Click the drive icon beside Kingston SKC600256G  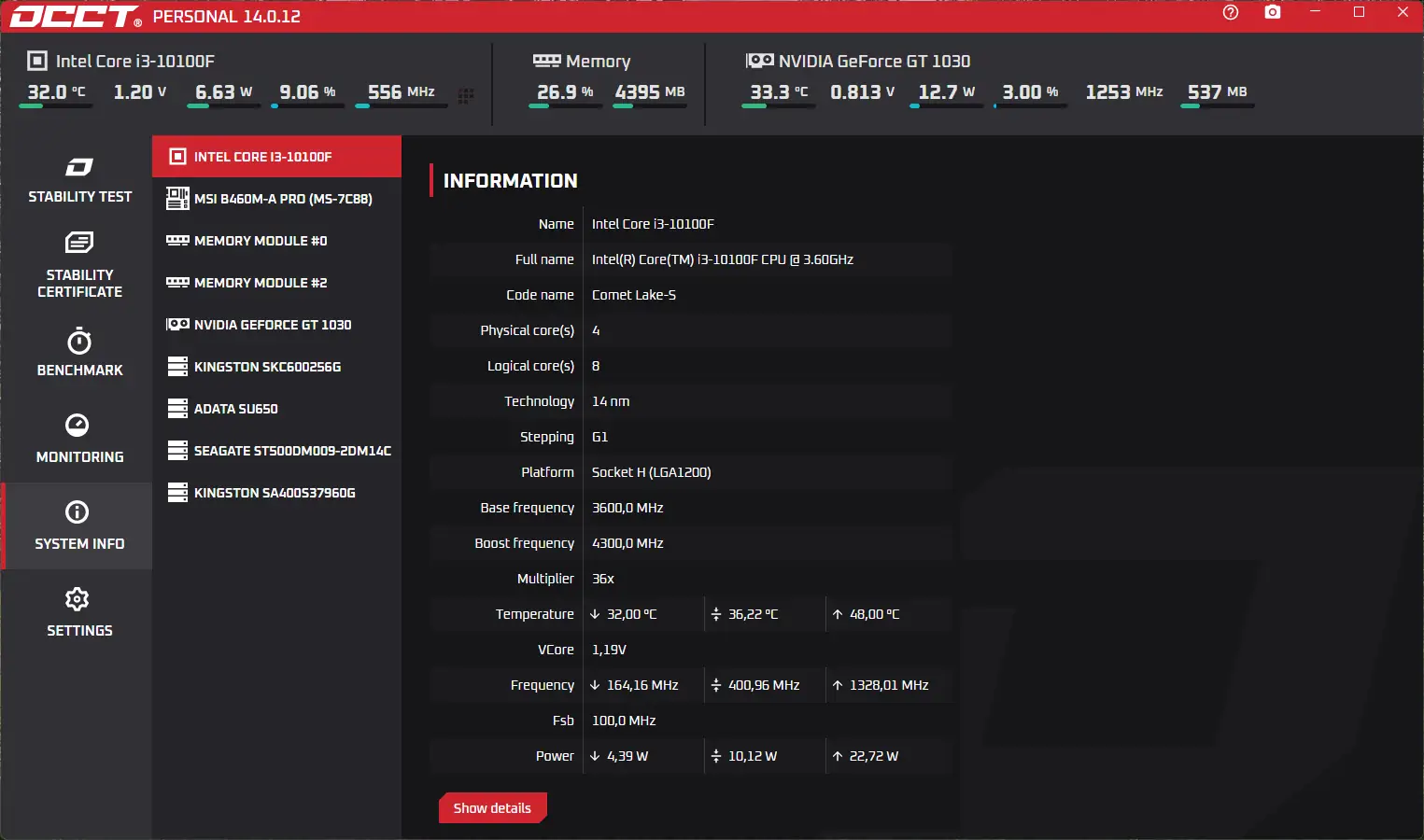177,366
